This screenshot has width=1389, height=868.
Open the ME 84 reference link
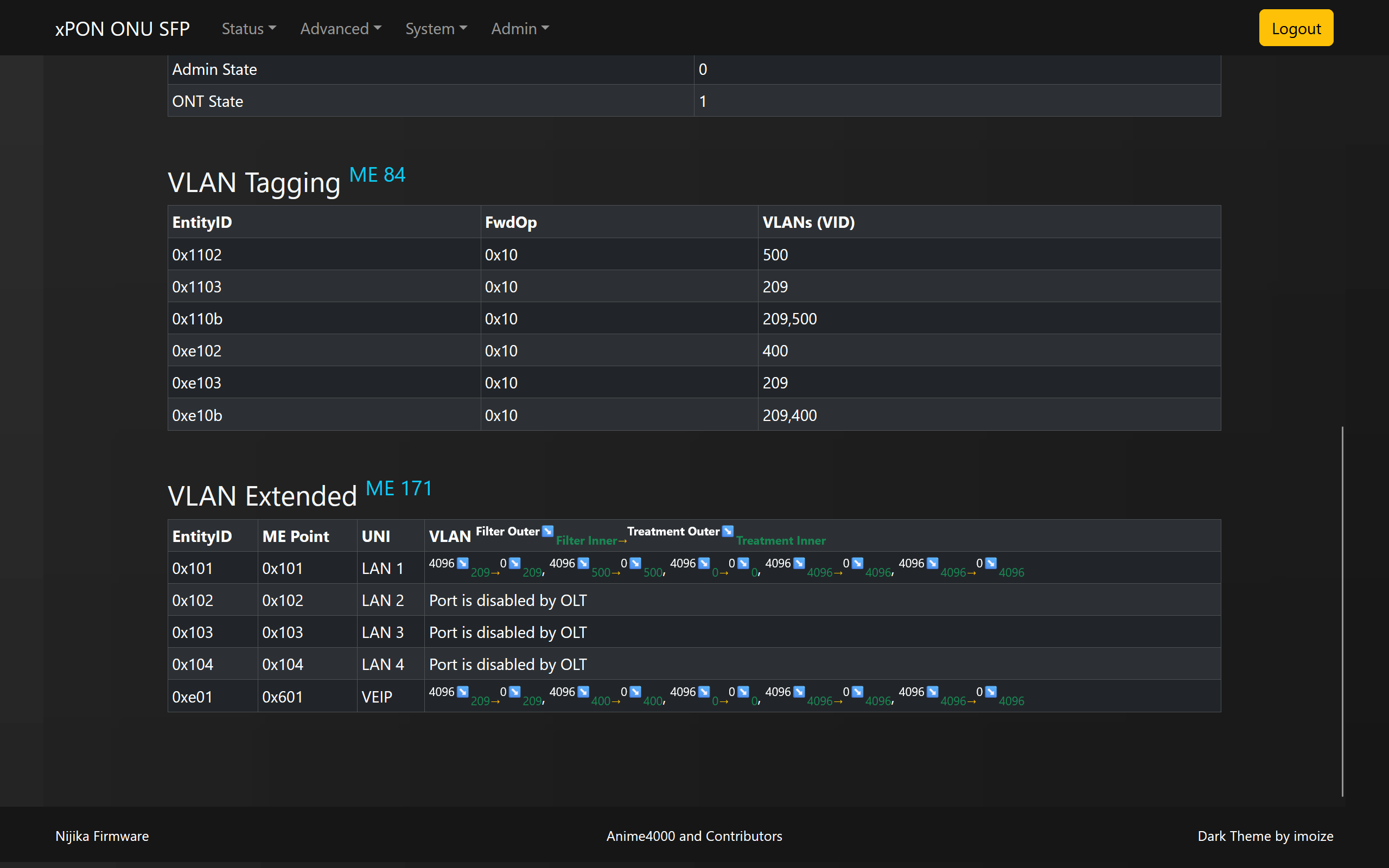377,175
